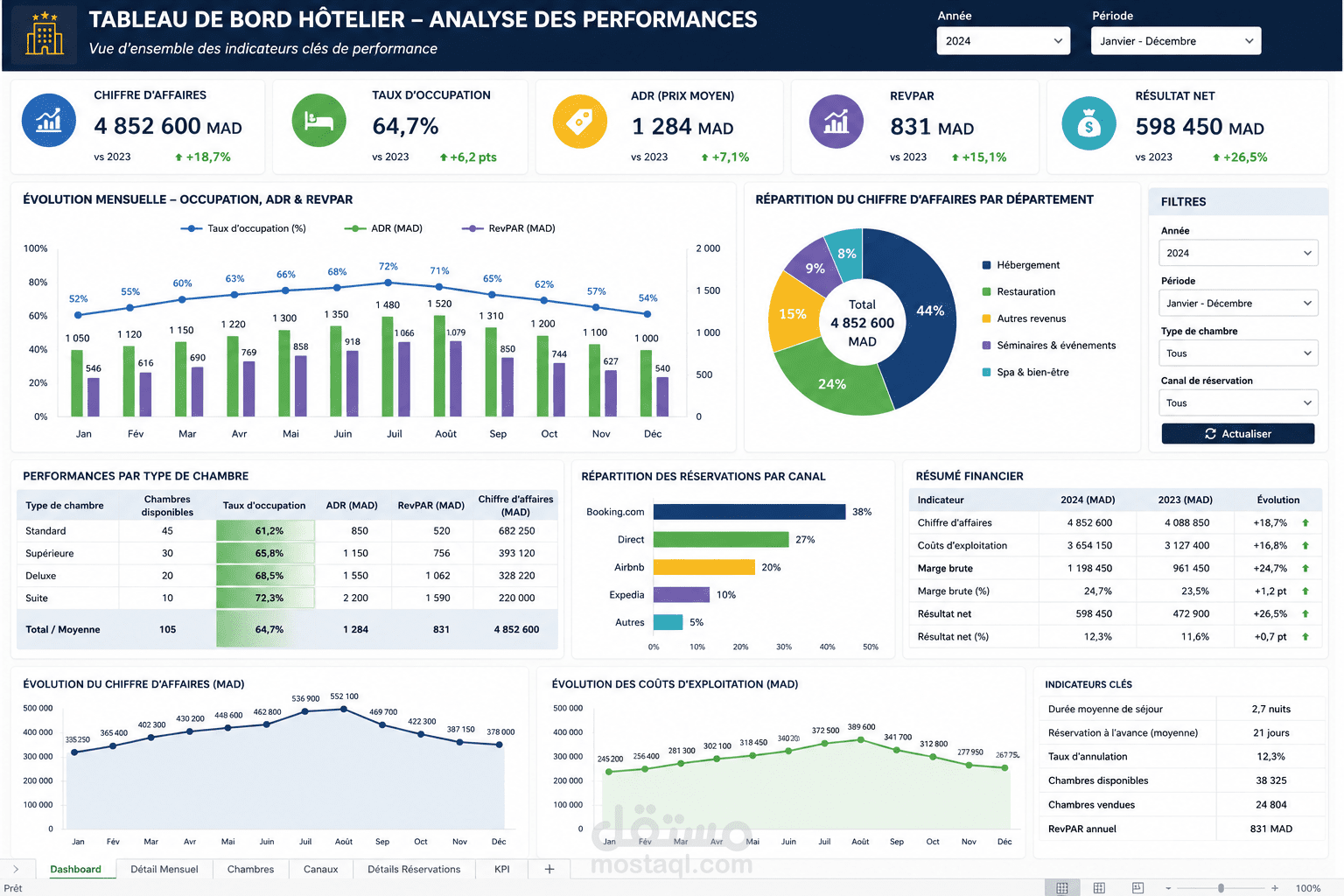The height and width of the screenshot is (896, 1344).
Task: Click the Booking.com bar in canal chart
Action: point(749,512)
